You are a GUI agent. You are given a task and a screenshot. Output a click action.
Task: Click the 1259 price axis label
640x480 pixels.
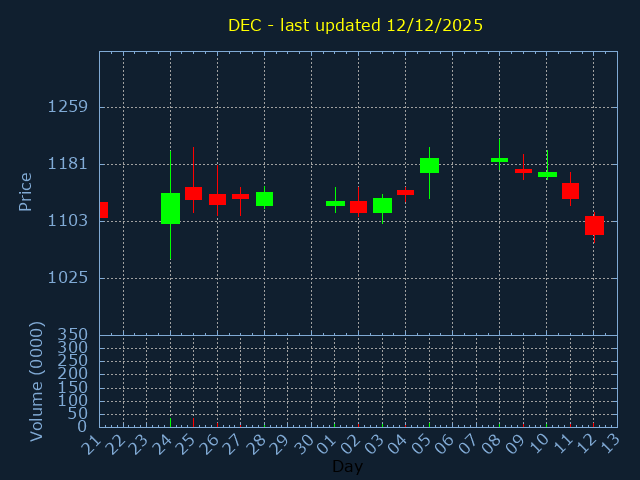tap(68, 107)
